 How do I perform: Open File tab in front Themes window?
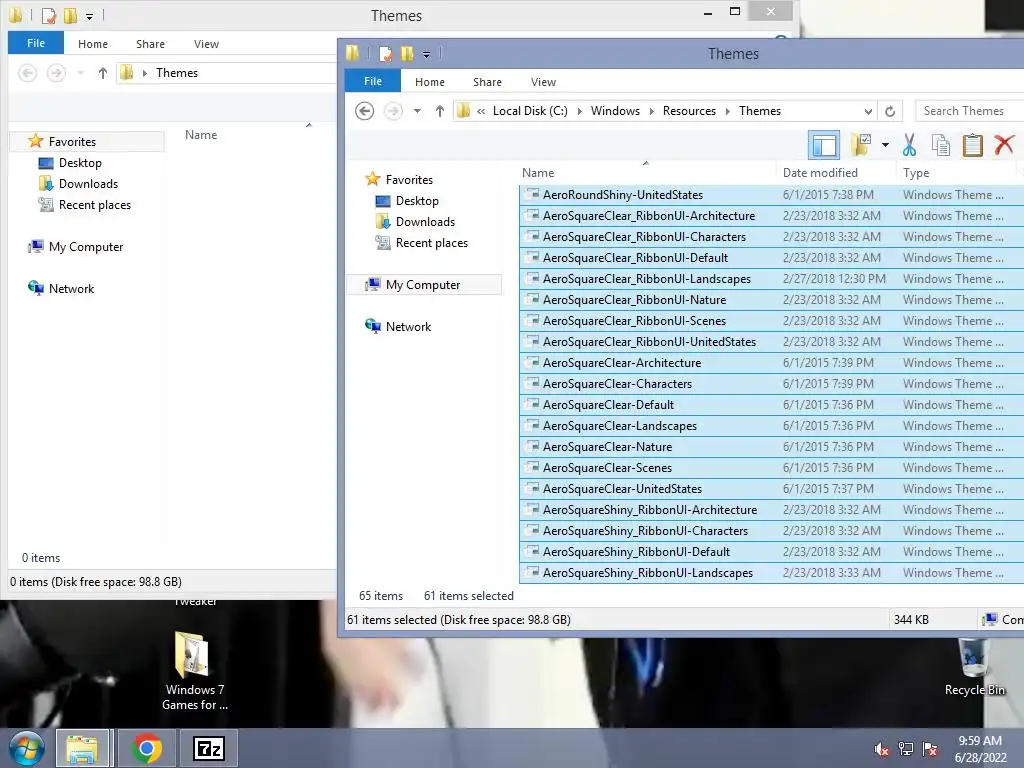point(373,82)
